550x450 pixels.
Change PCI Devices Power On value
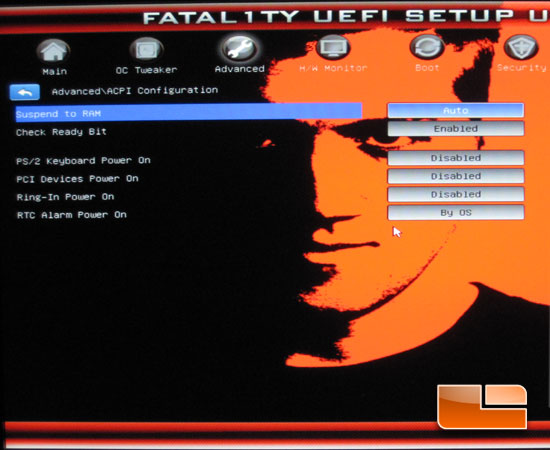pos(456,176)
